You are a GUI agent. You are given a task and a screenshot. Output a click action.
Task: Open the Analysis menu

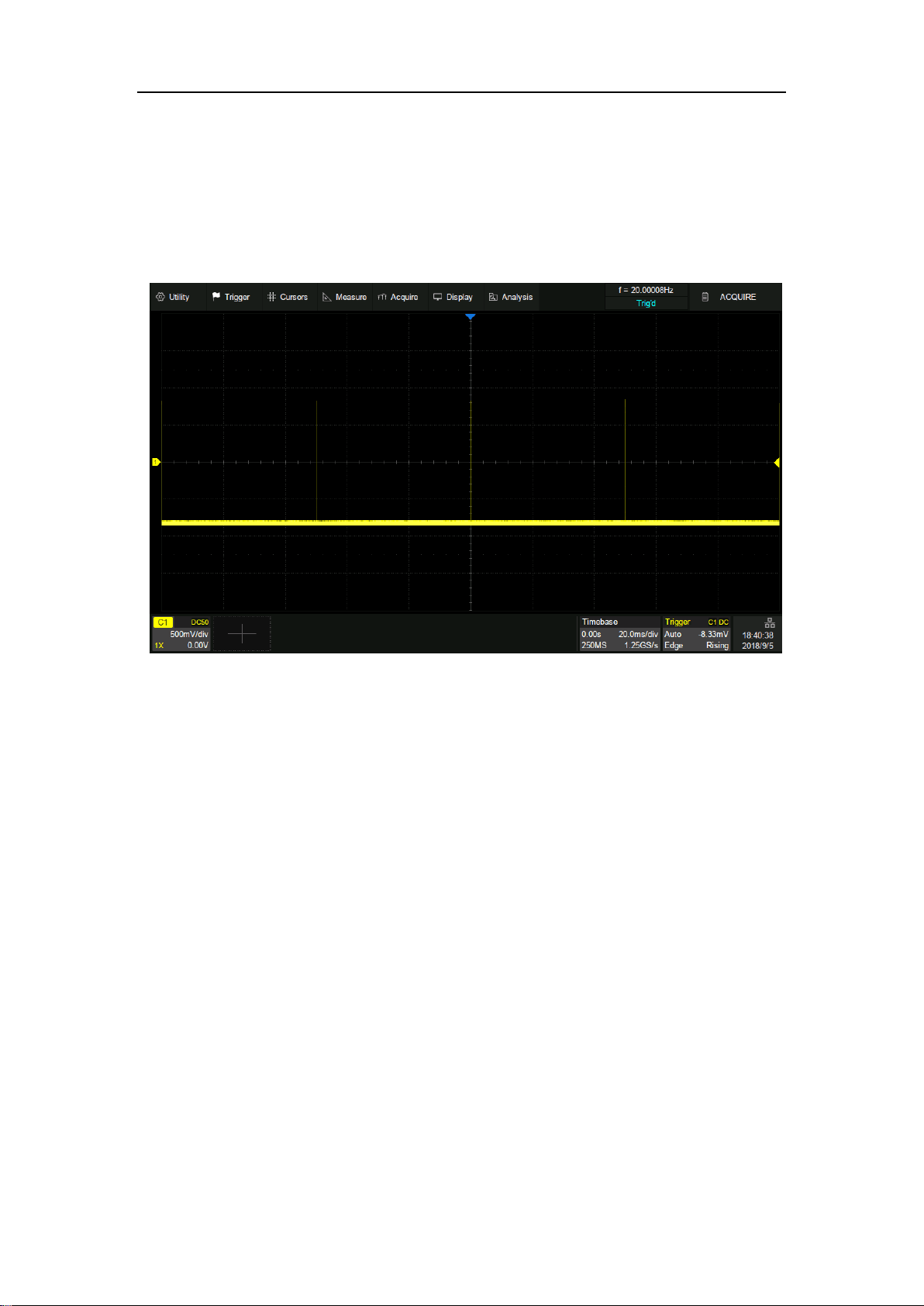click(511, 297)
